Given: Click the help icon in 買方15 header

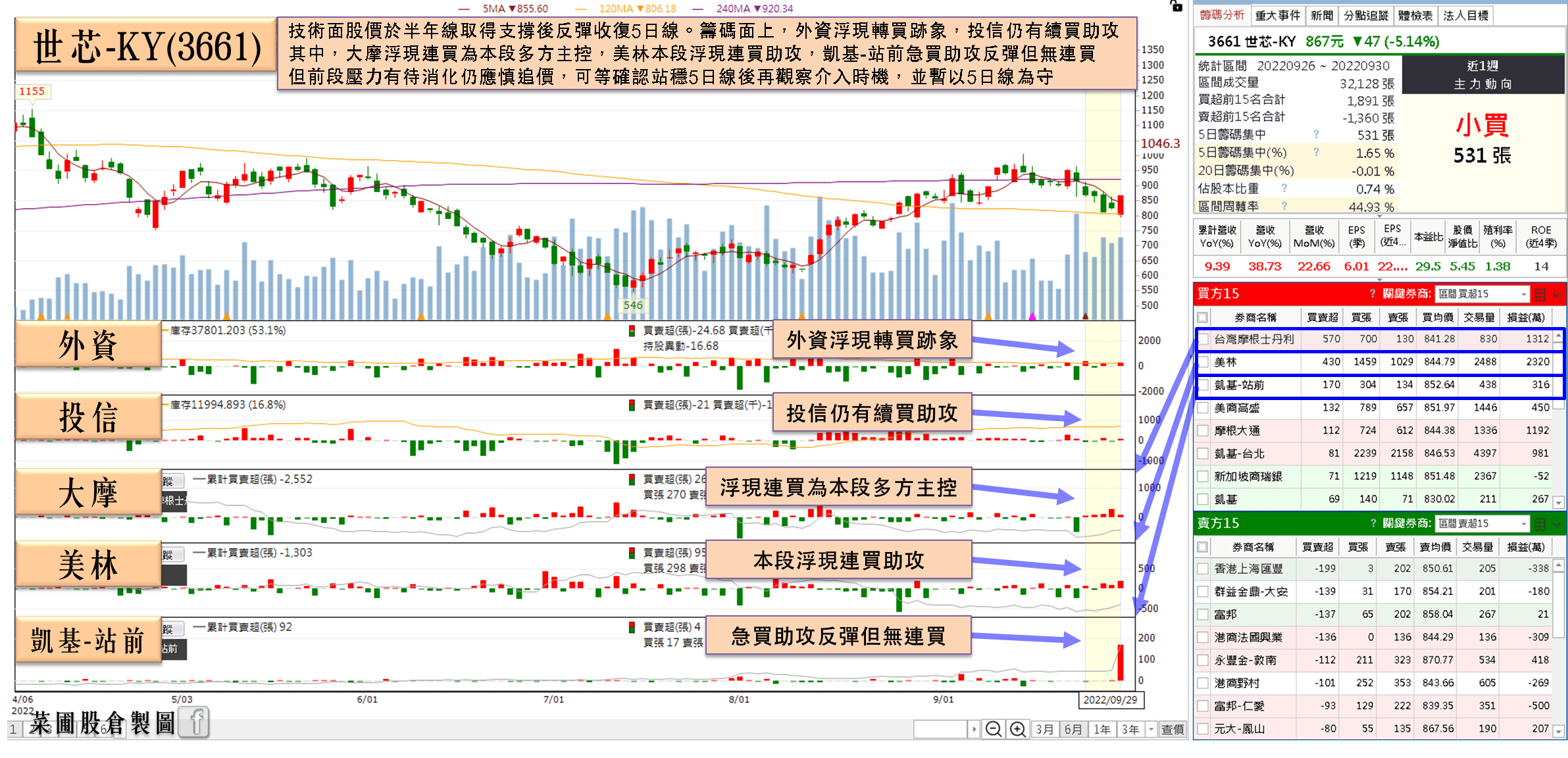Looking at the screenshot, I should point(1373,293).
